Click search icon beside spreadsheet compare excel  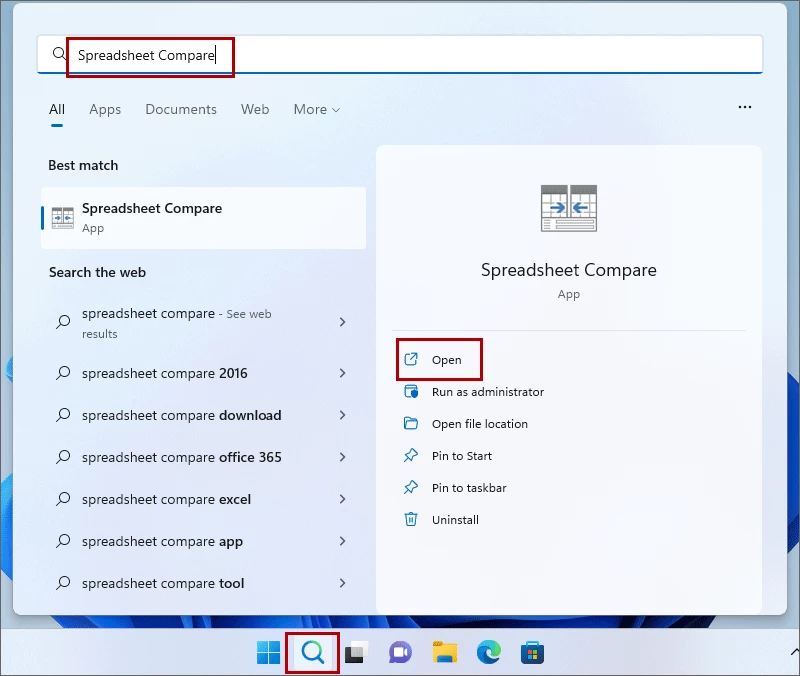pyautogui.click(x=63, y=498)
